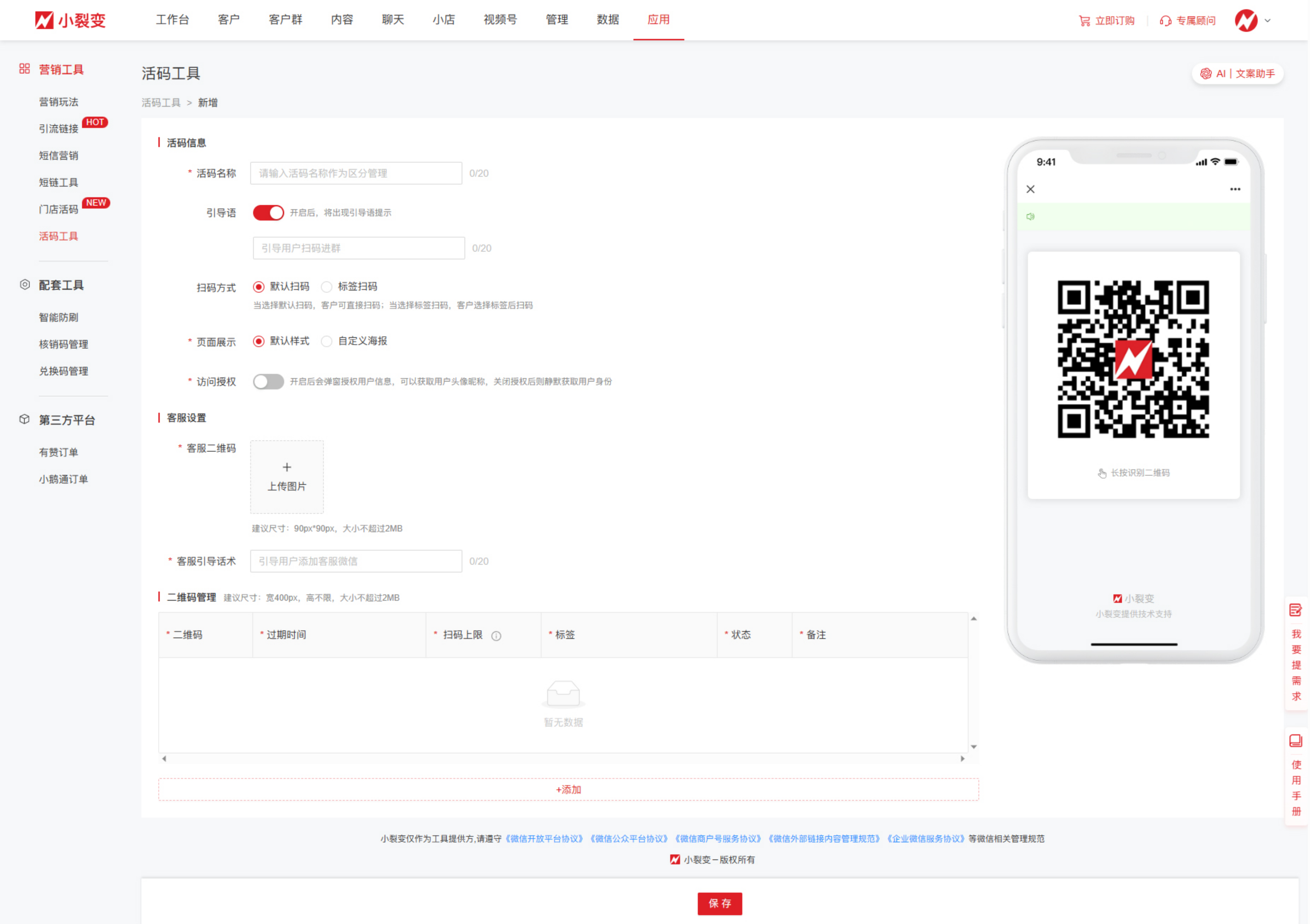Go to 核销码管理 in sidebar
Screen dimensions: 1310x924
tap(63, 344)
